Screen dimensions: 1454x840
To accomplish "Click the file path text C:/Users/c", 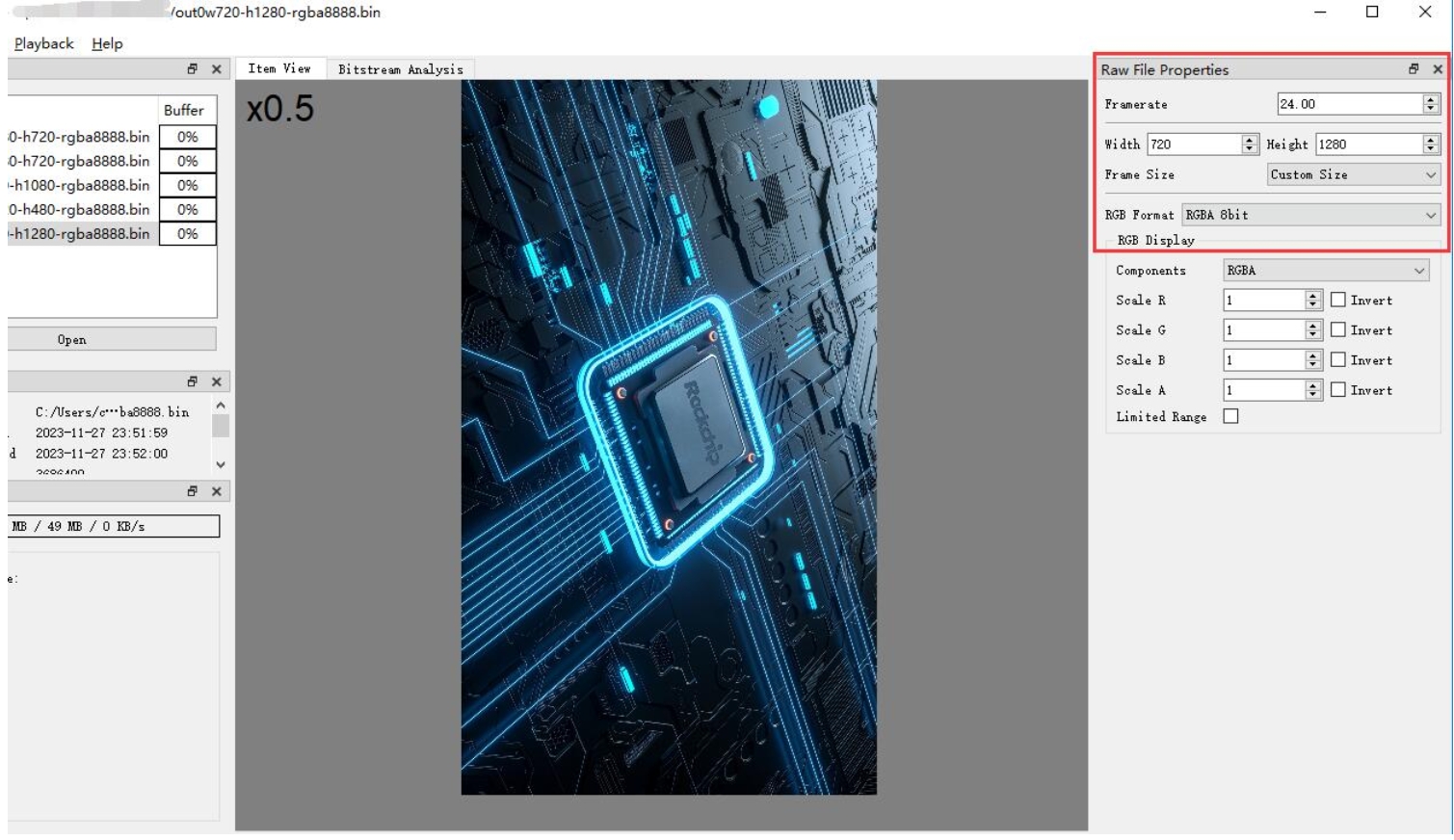I will click(112, 411).
